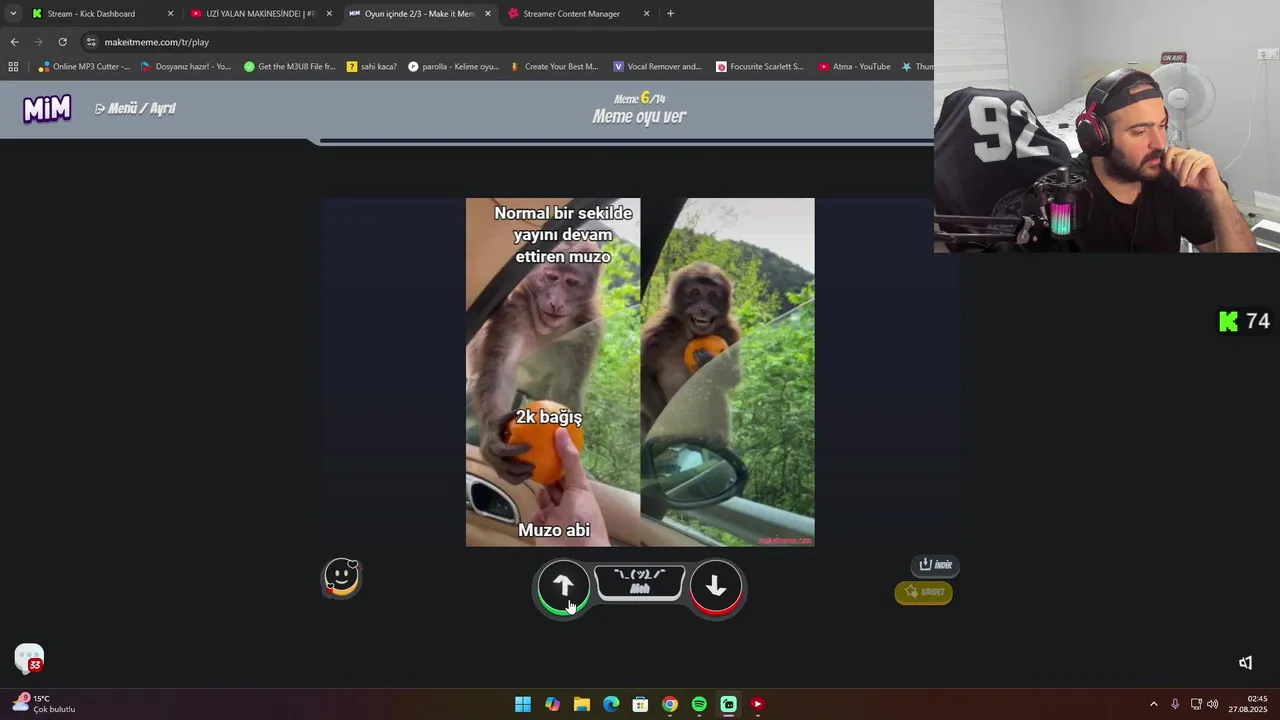This screenshot has height=720, width=1280.
Task: Open the smiley emoji reaction picker
Action: pos(342,578)
